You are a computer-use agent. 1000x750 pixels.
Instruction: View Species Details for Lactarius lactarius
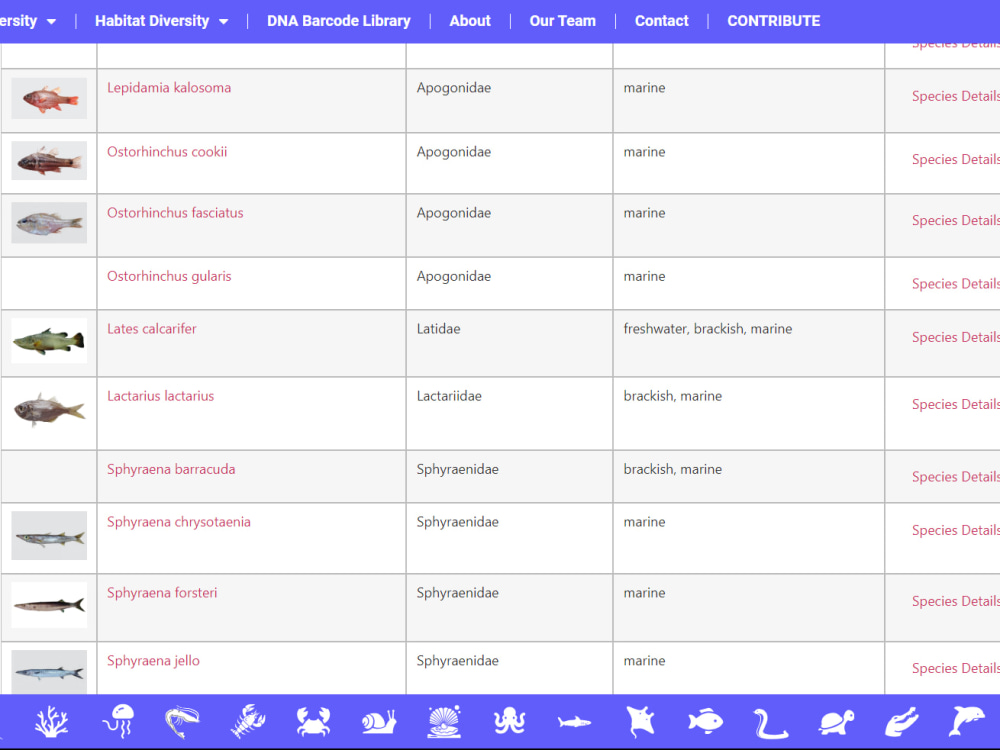[x=955, y=404]
